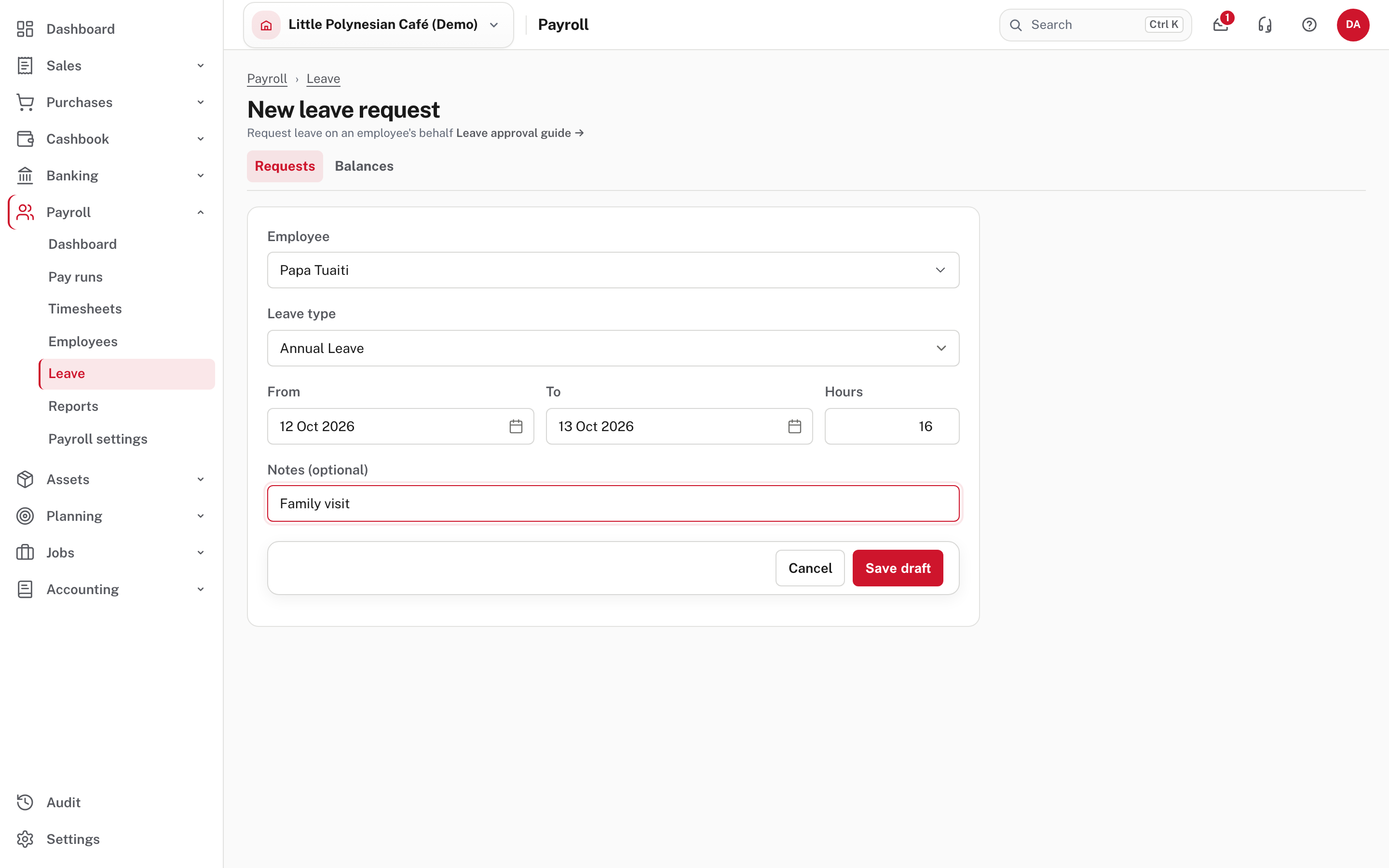Click the Save draft button
The image size is (1389, 868).
coord(898,569)
